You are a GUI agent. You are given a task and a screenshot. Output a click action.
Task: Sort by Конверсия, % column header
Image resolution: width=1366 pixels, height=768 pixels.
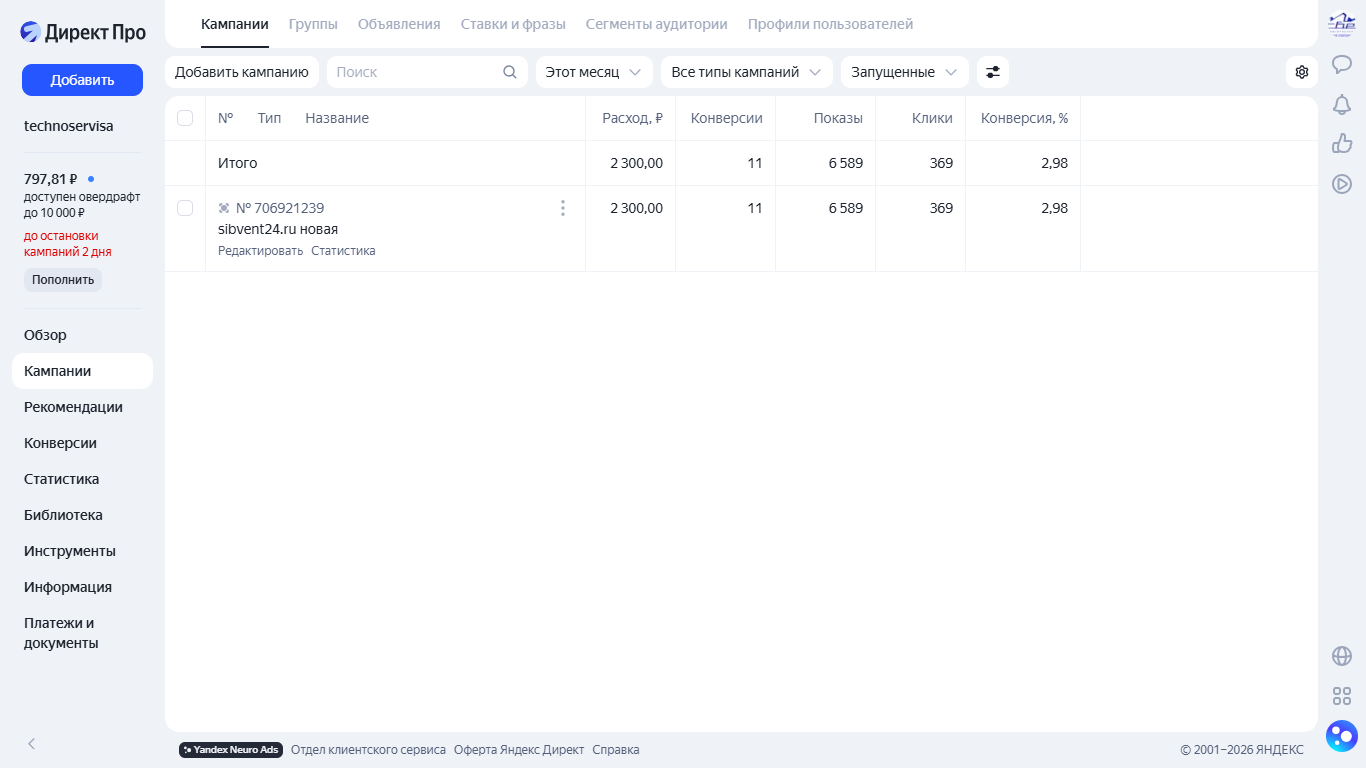pos(1024,118)
